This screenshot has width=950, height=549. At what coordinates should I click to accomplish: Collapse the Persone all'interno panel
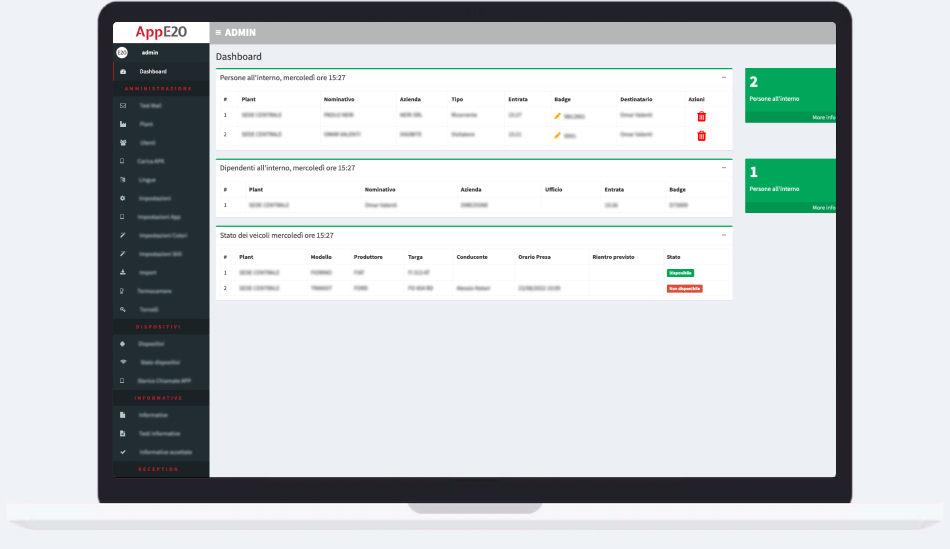coord(723,78)
